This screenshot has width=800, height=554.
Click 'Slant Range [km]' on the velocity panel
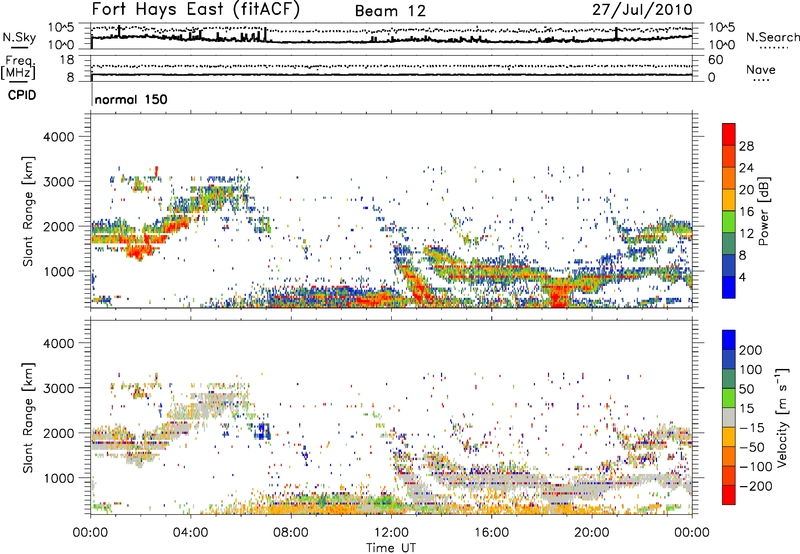point(28,418)
